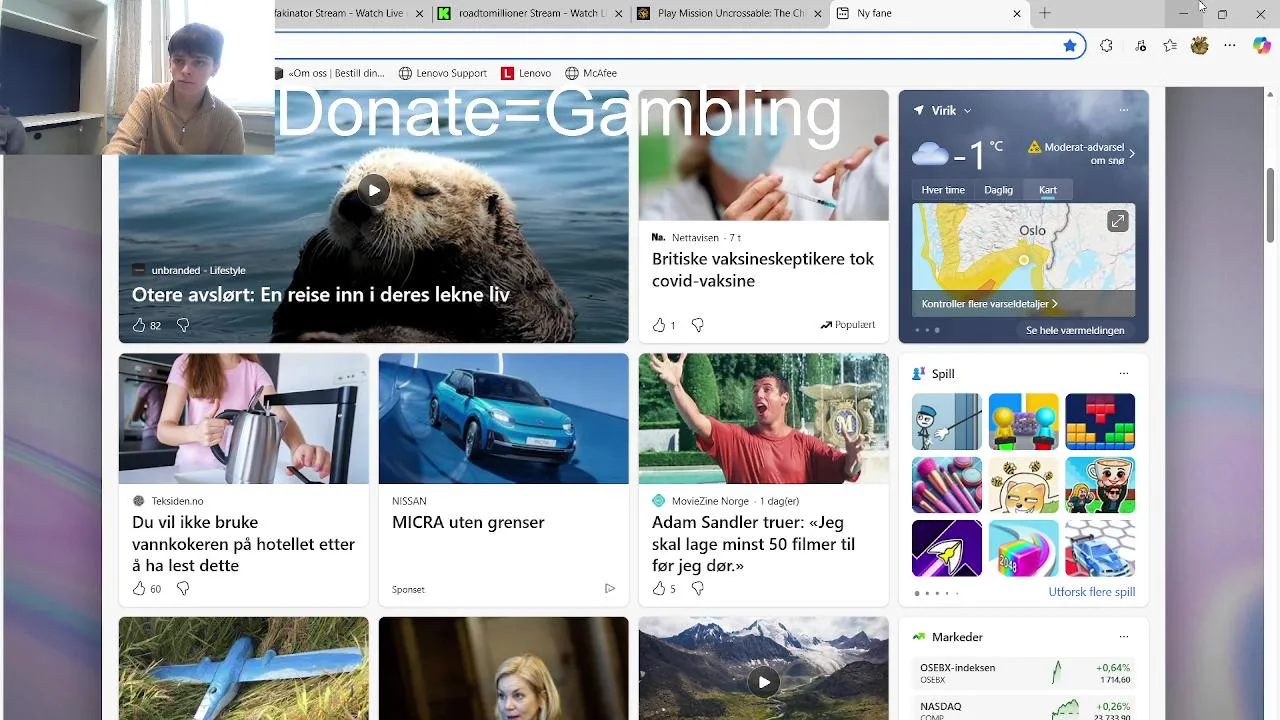Open the OSEBX-indeksen market row
1280x720 pixels.
click(x=1024, y=673)
